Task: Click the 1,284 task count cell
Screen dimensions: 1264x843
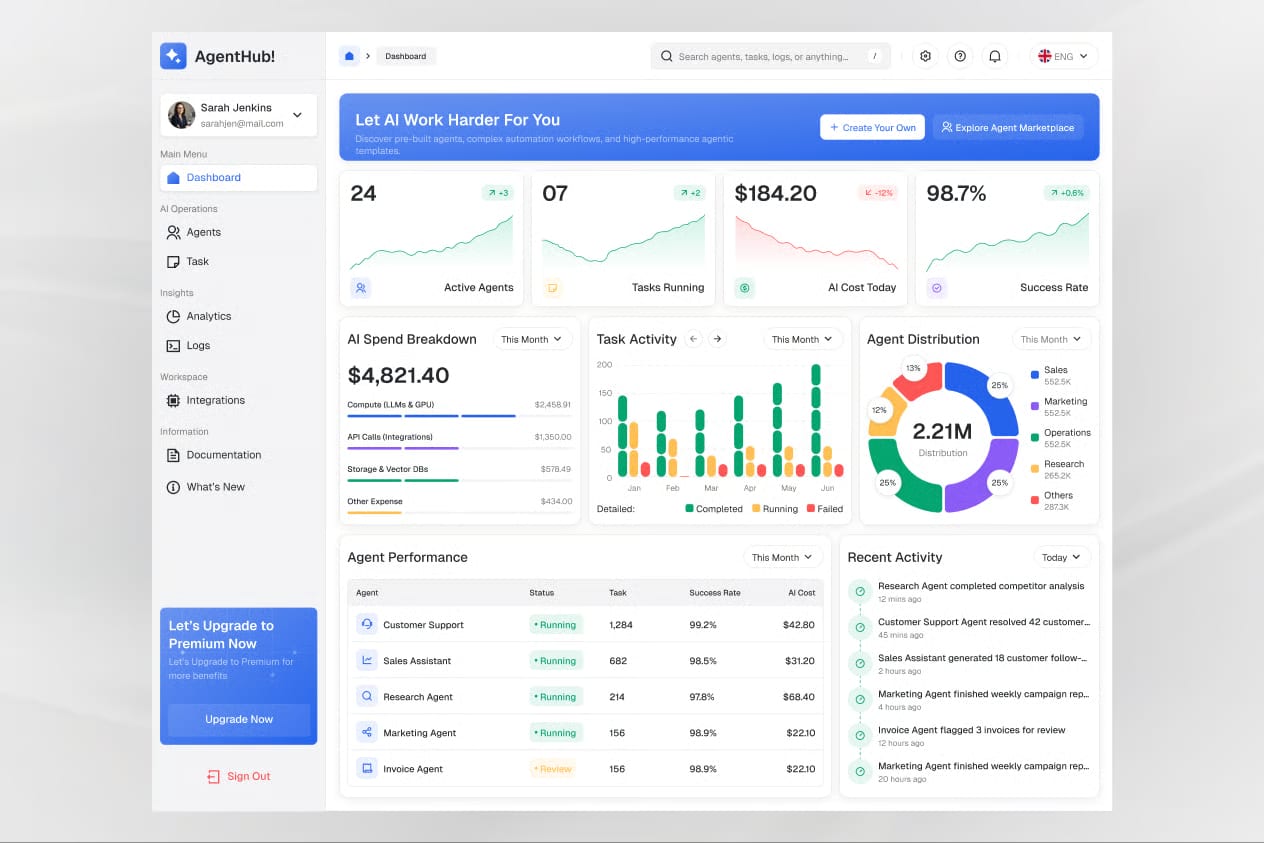Action: coord(621,625)
